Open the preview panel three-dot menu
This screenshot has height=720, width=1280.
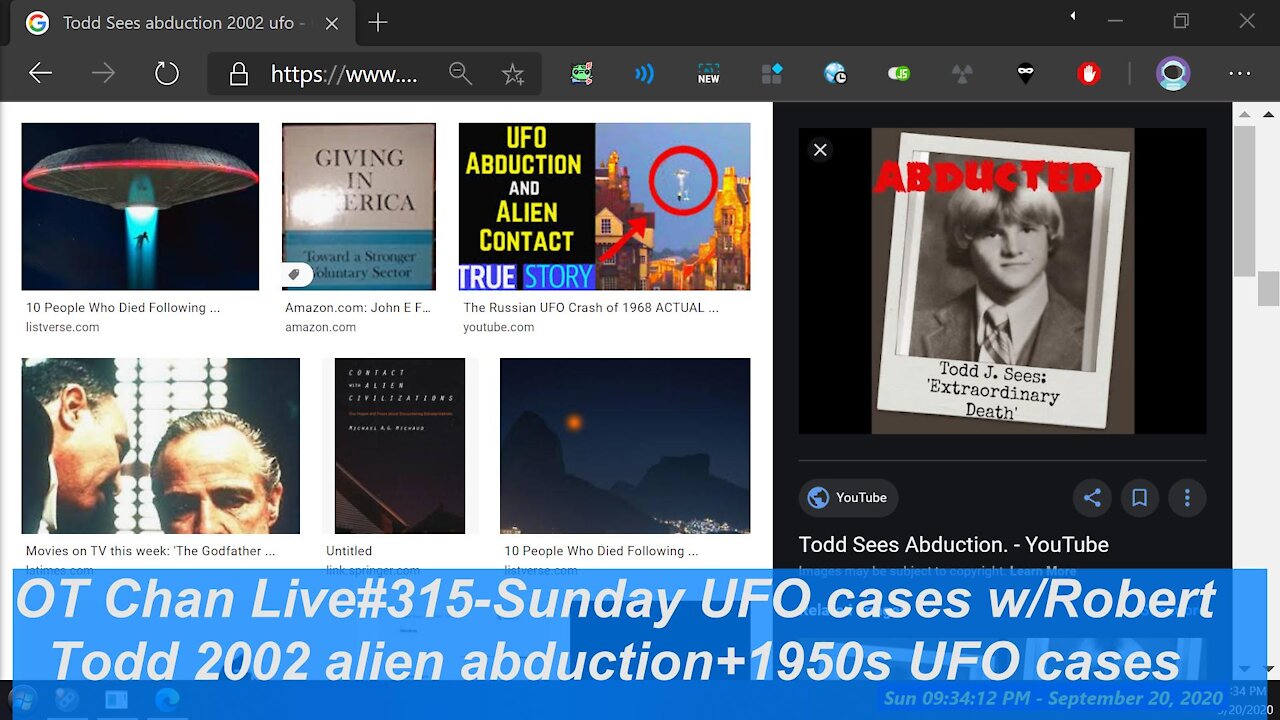click(1187, 498)
